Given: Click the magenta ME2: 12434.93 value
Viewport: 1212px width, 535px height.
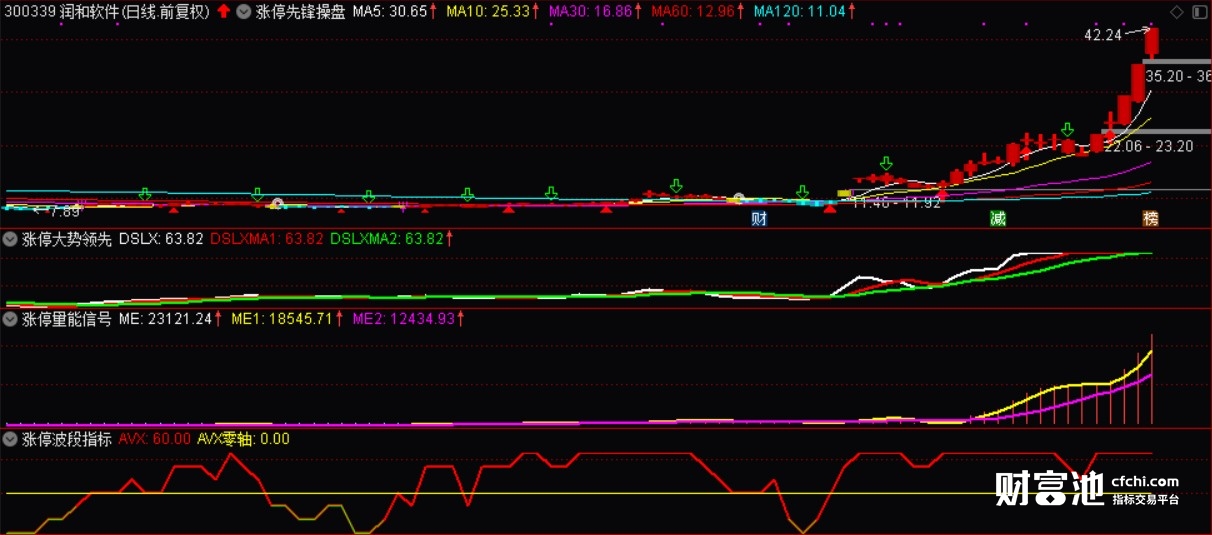Looking at the screenshot, I should (x=403, y=319).
